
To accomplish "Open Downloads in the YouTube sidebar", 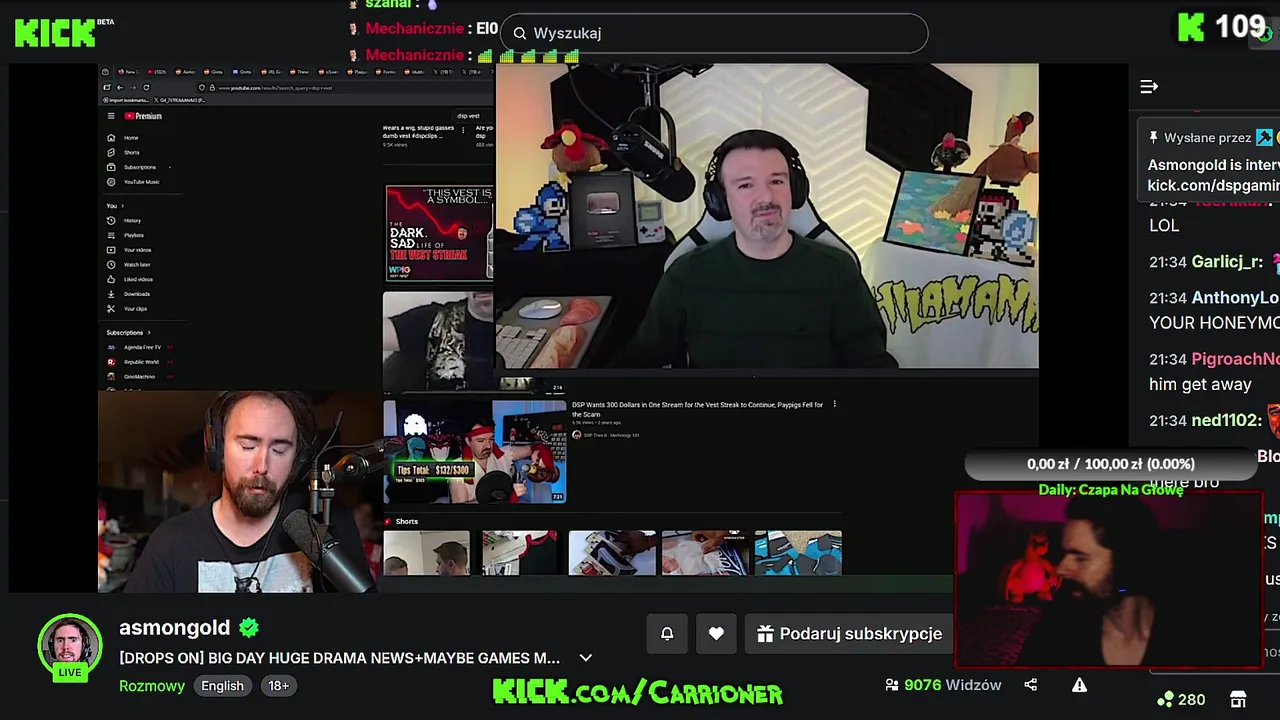I will coord(128,294).
